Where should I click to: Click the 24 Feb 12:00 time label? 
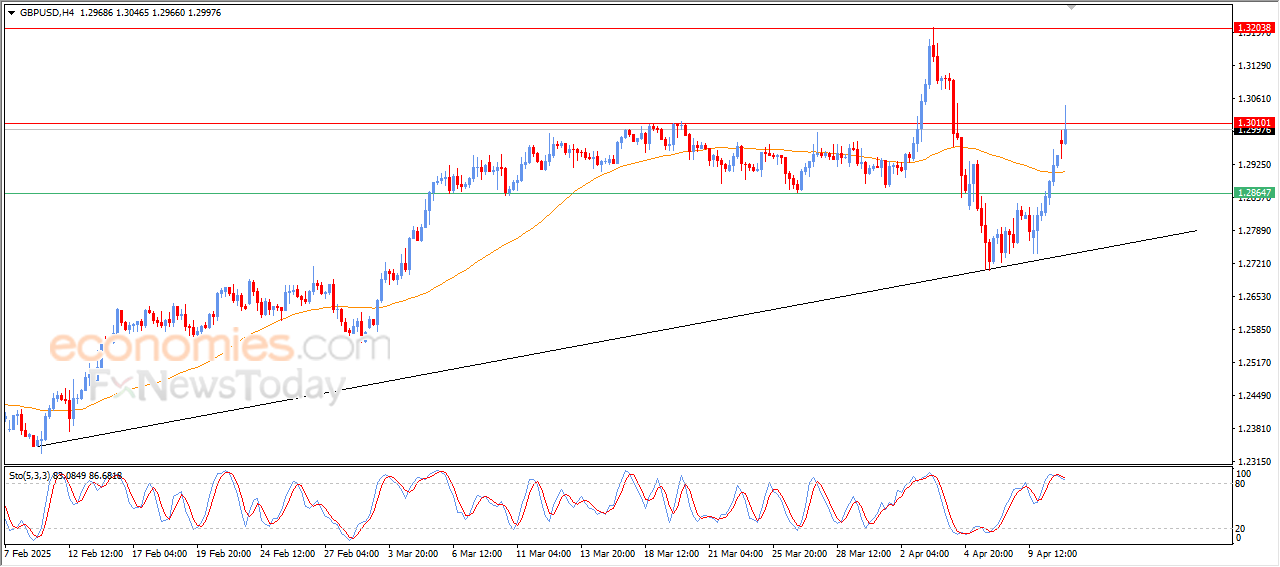[x=287, y=553]
